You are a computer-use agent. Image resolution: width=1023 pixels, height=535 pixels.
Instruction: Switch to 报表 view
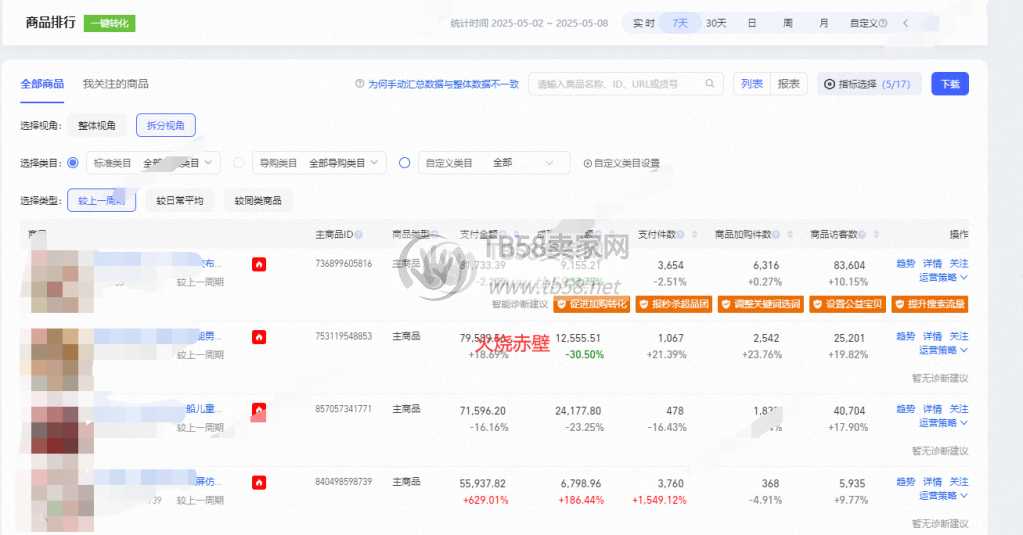tap(789, 84)
